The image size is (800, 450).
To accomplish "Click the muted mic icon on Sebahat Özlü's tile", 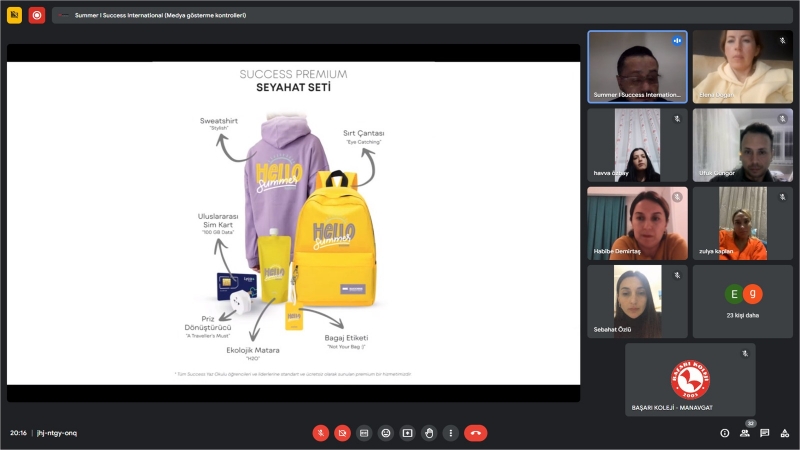I will [677, 276].
